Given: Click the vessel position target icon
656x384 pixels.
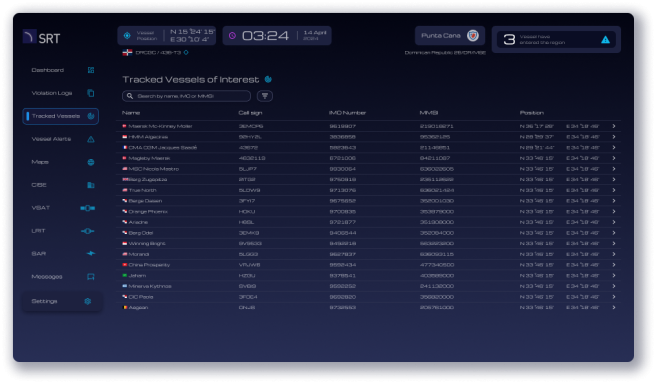Looking at the screenshot, I should point(127,36).
